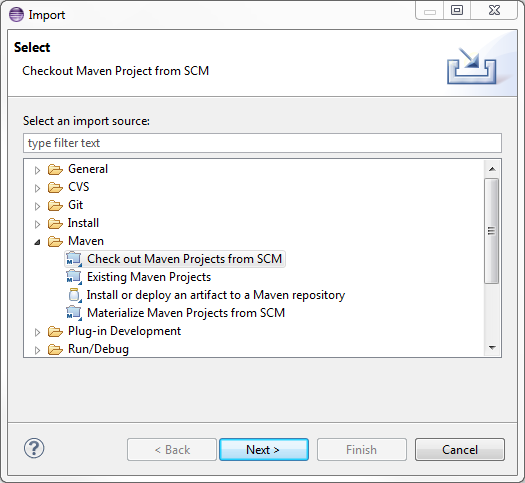
Task: Select the Install tree label
Action: click(83, 223)
